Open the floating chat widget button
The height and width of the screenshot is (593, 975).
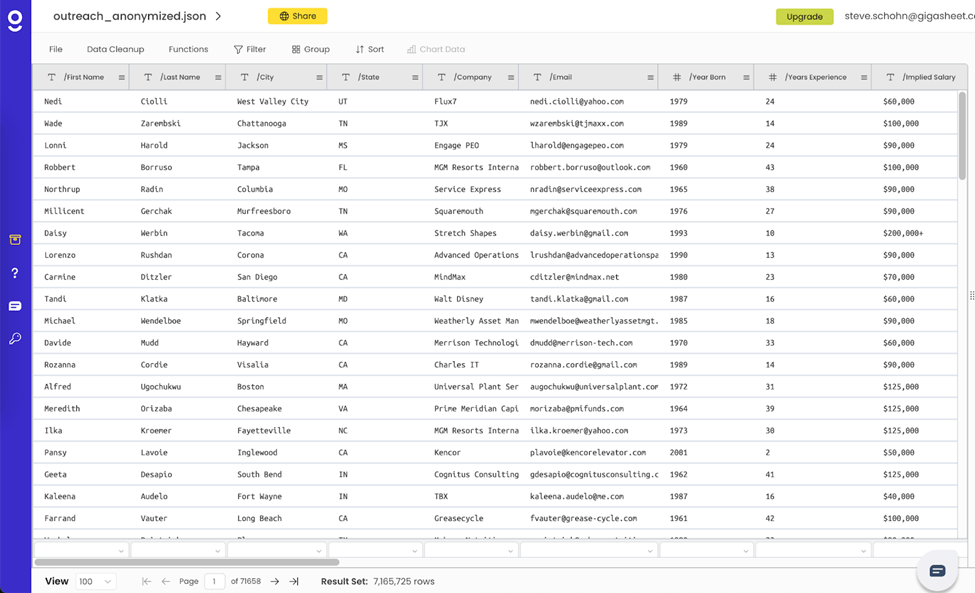(x=937, y=571)
